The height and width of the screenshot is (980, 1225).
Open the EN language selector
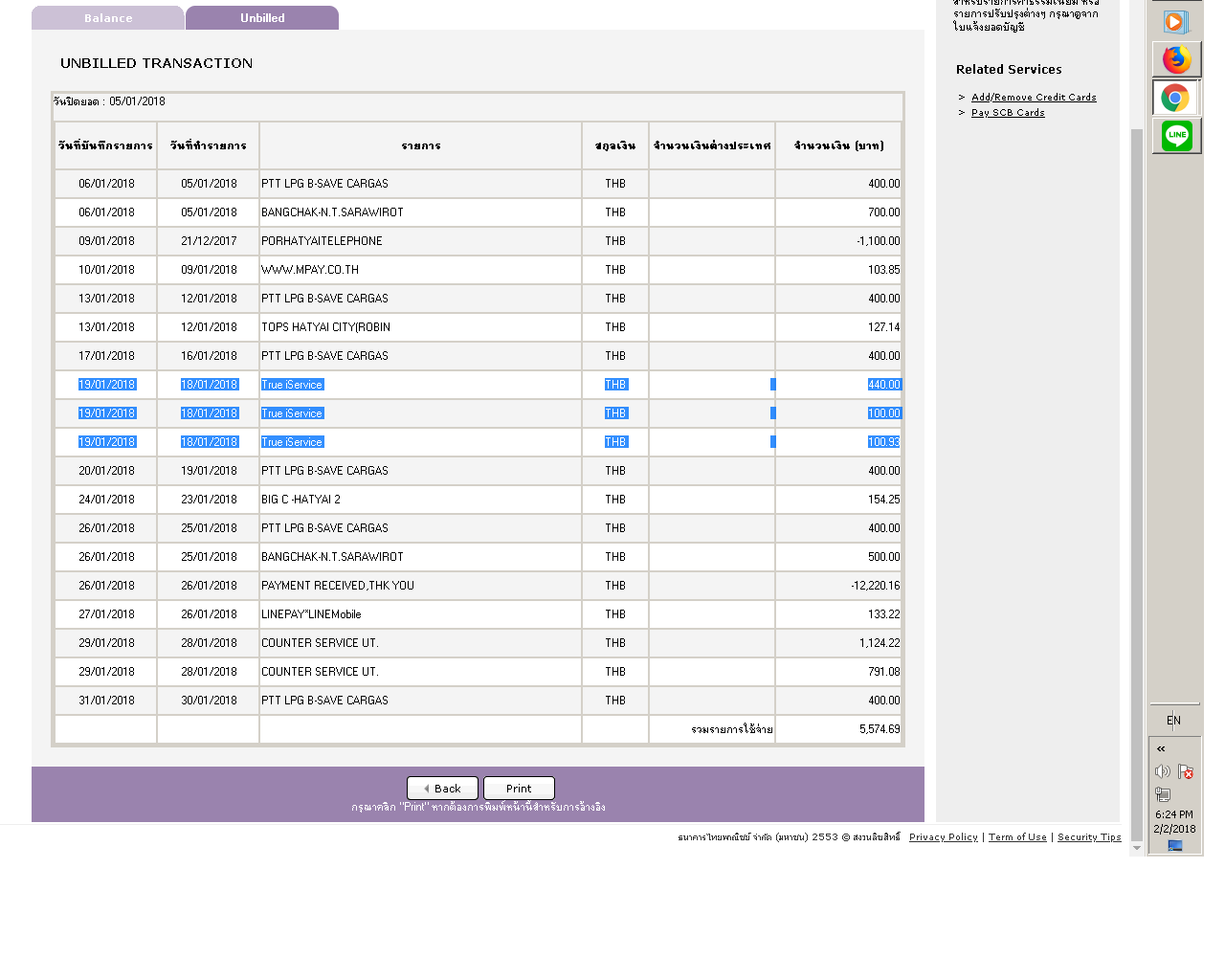[1173, 721]
